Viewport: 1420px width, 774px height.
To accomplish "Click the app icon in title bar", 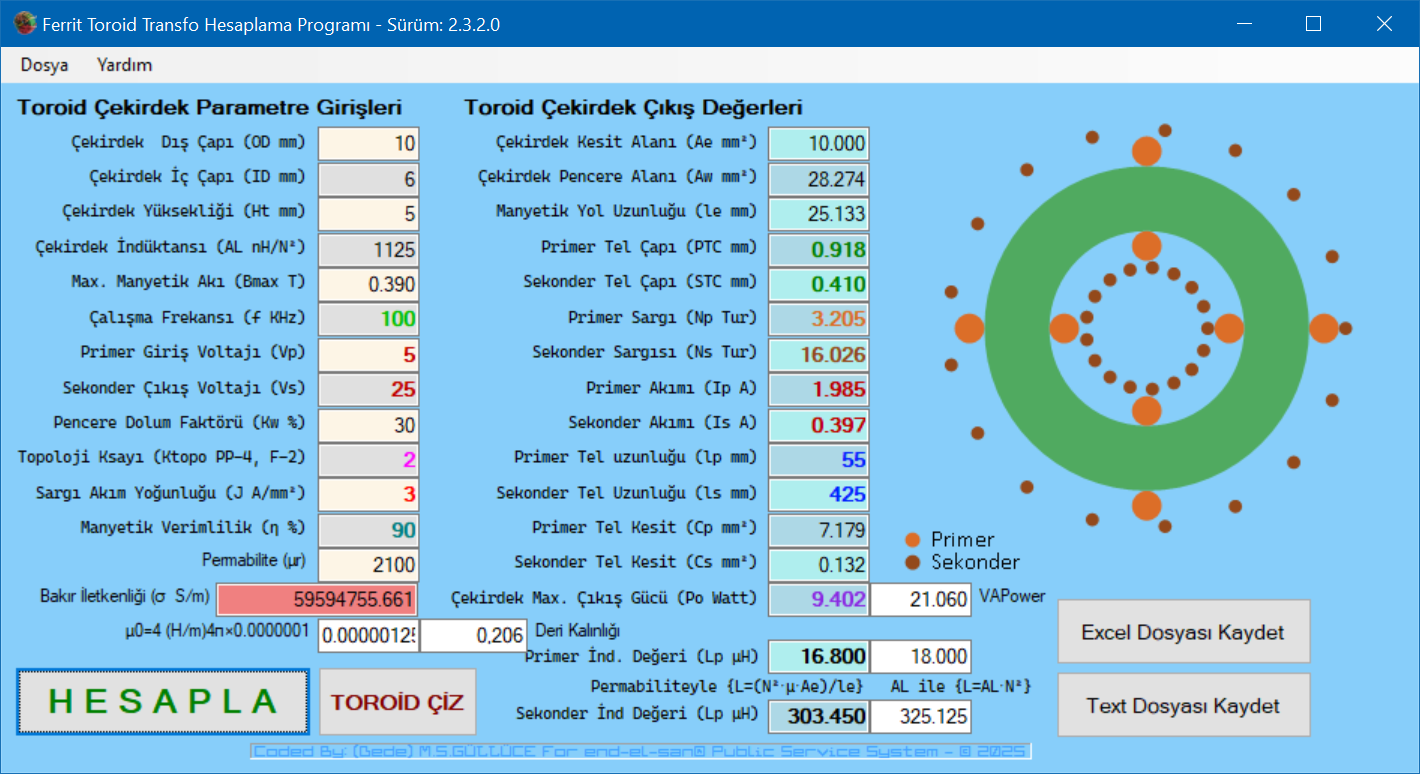I will tap(25, 24).
